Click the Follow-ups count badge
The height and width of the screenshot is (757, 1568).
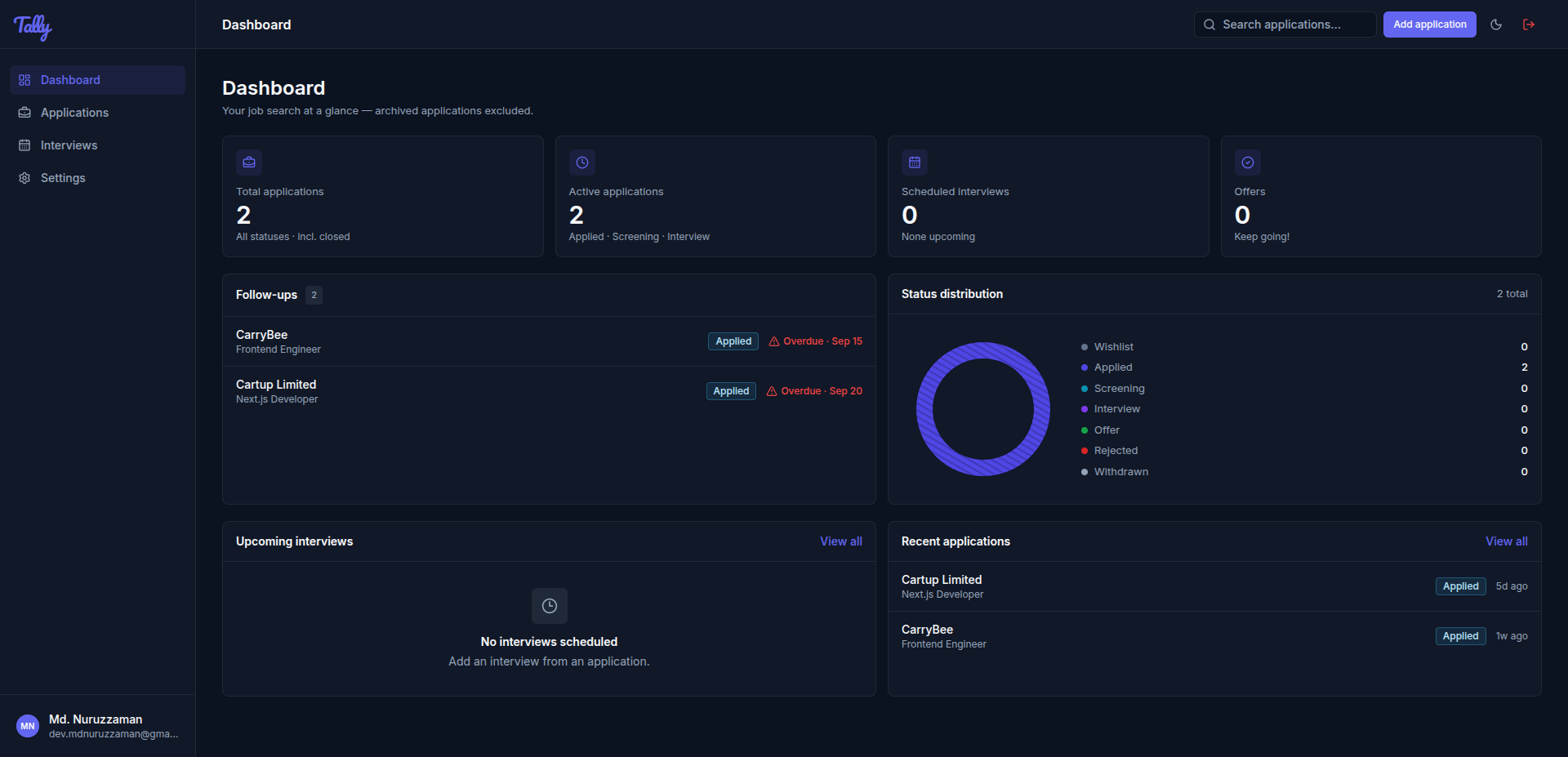click(x=314, y=295)
